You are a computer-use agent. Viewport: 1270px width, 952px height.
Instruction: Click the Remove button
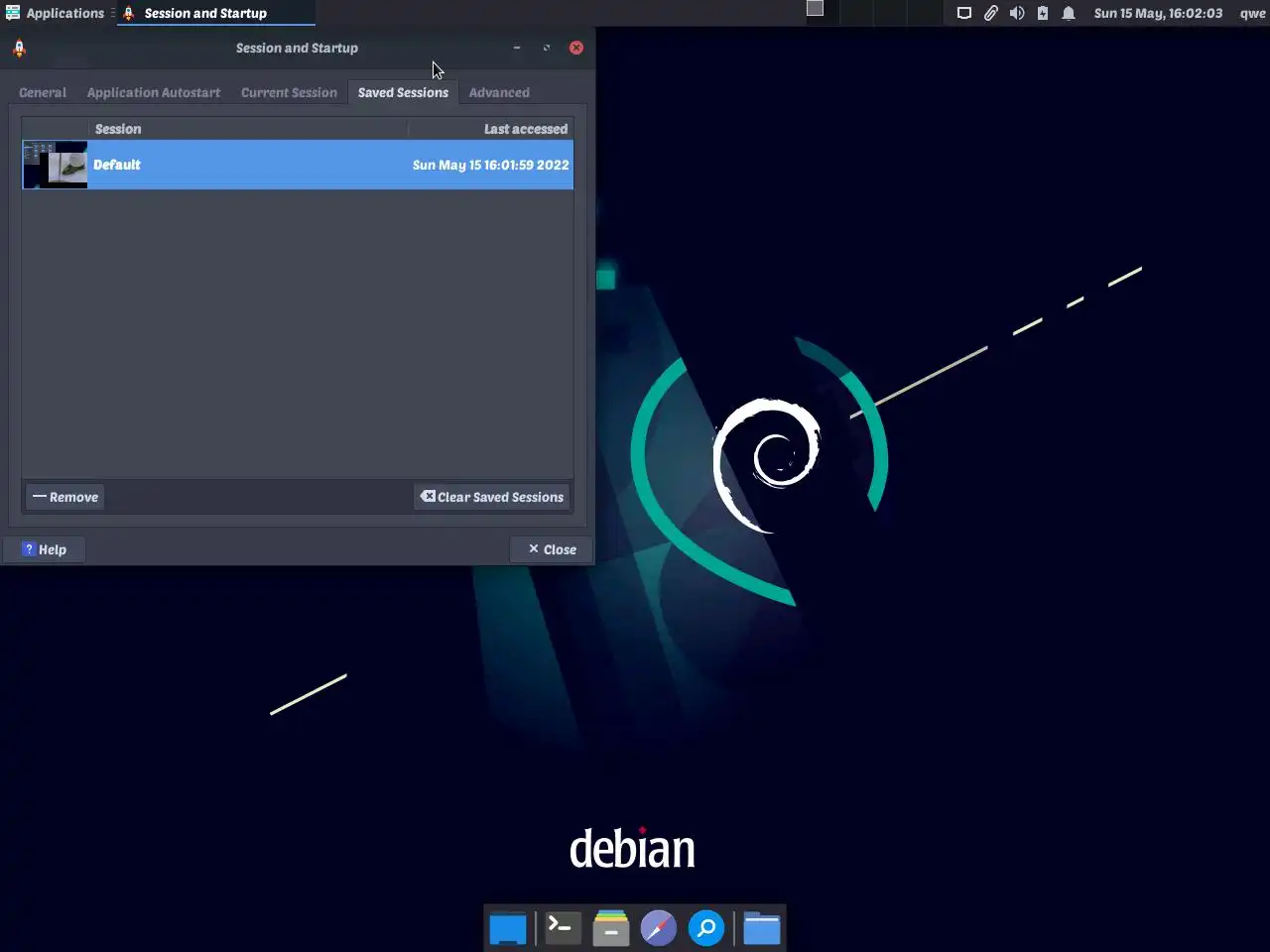(x=65, y=497)
